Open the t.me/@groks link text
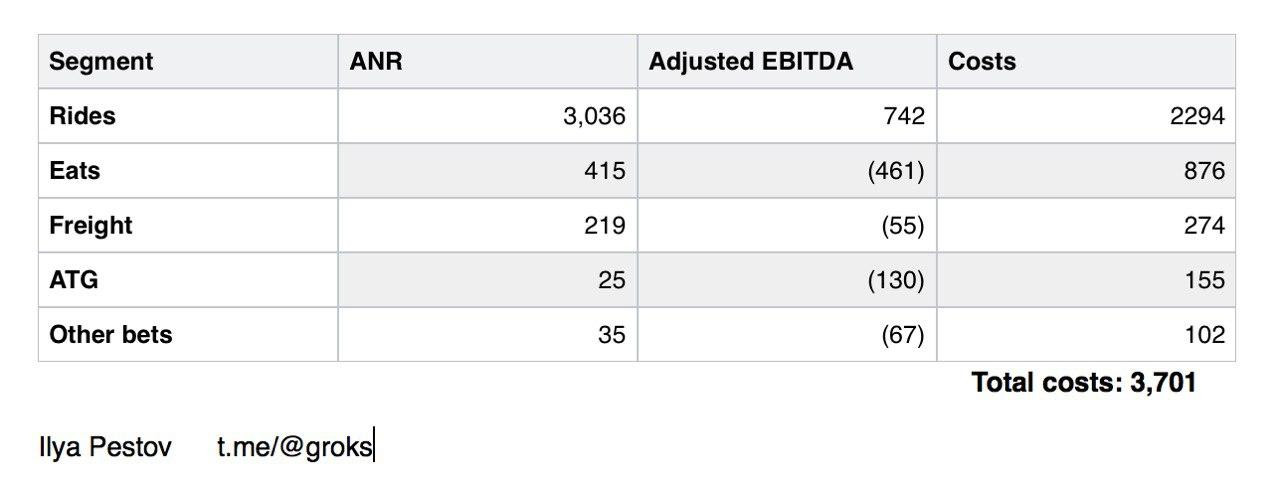The image size is (1280, 494). (x=294, y=446)
